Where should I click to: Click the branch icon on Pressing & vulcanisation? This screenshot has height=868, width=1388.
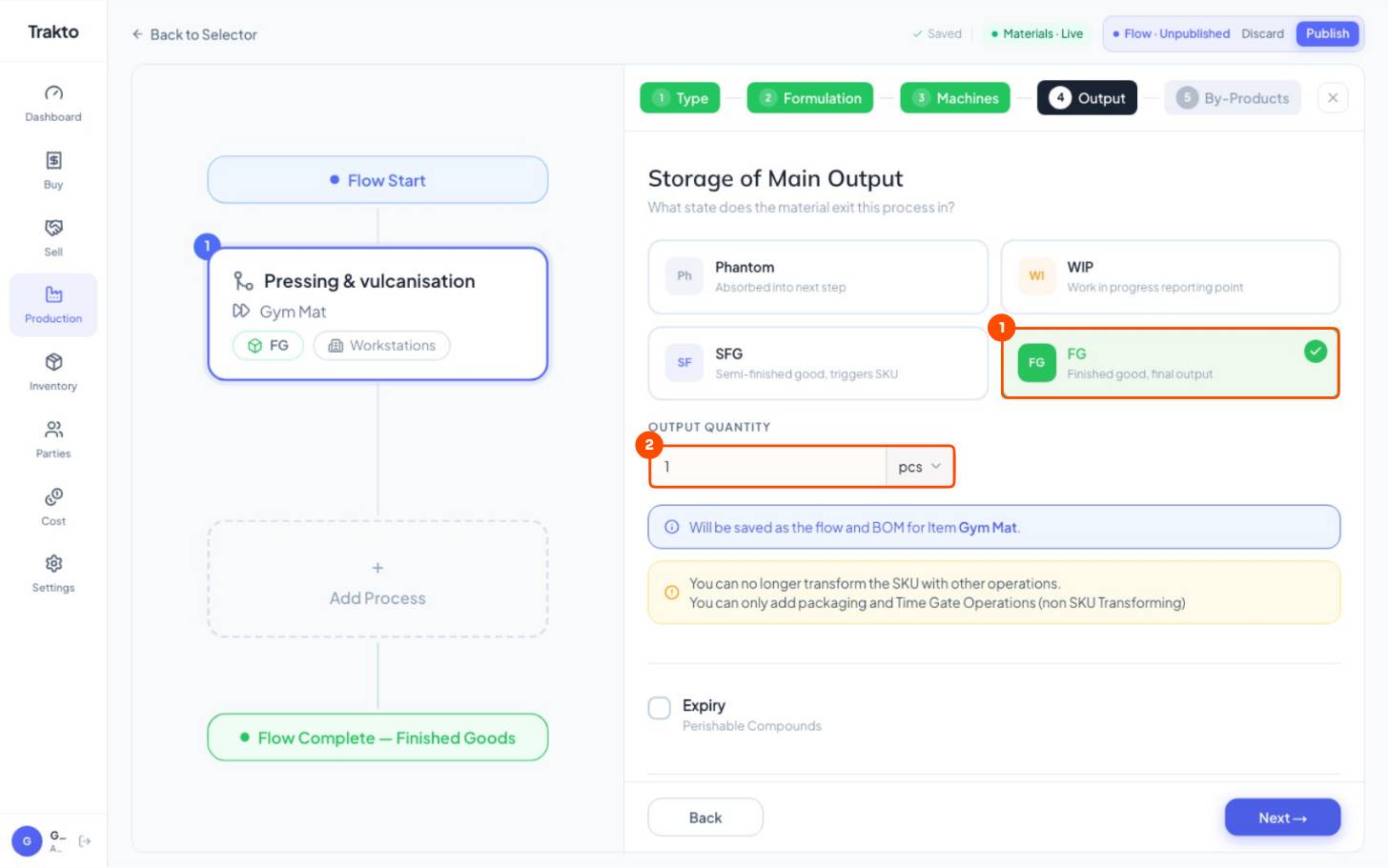tap(243, 281)
